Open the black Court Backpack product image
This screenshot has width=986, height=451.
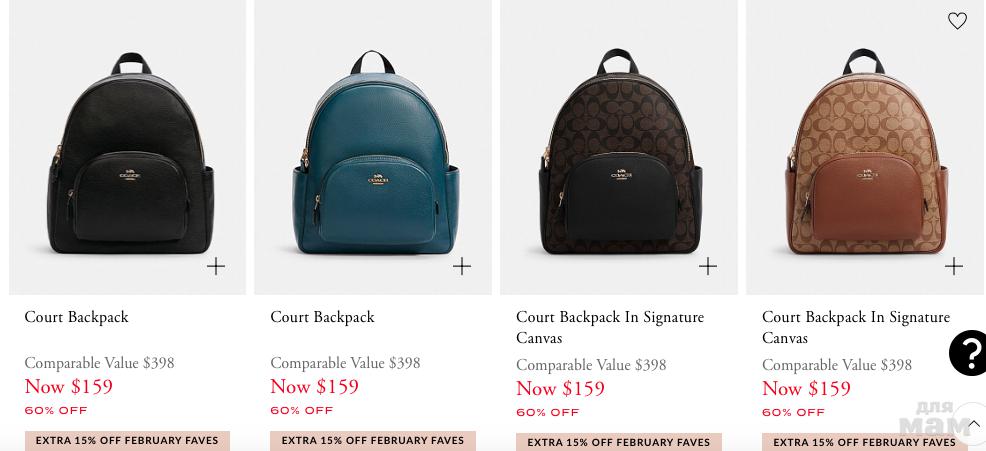[128, 147]
